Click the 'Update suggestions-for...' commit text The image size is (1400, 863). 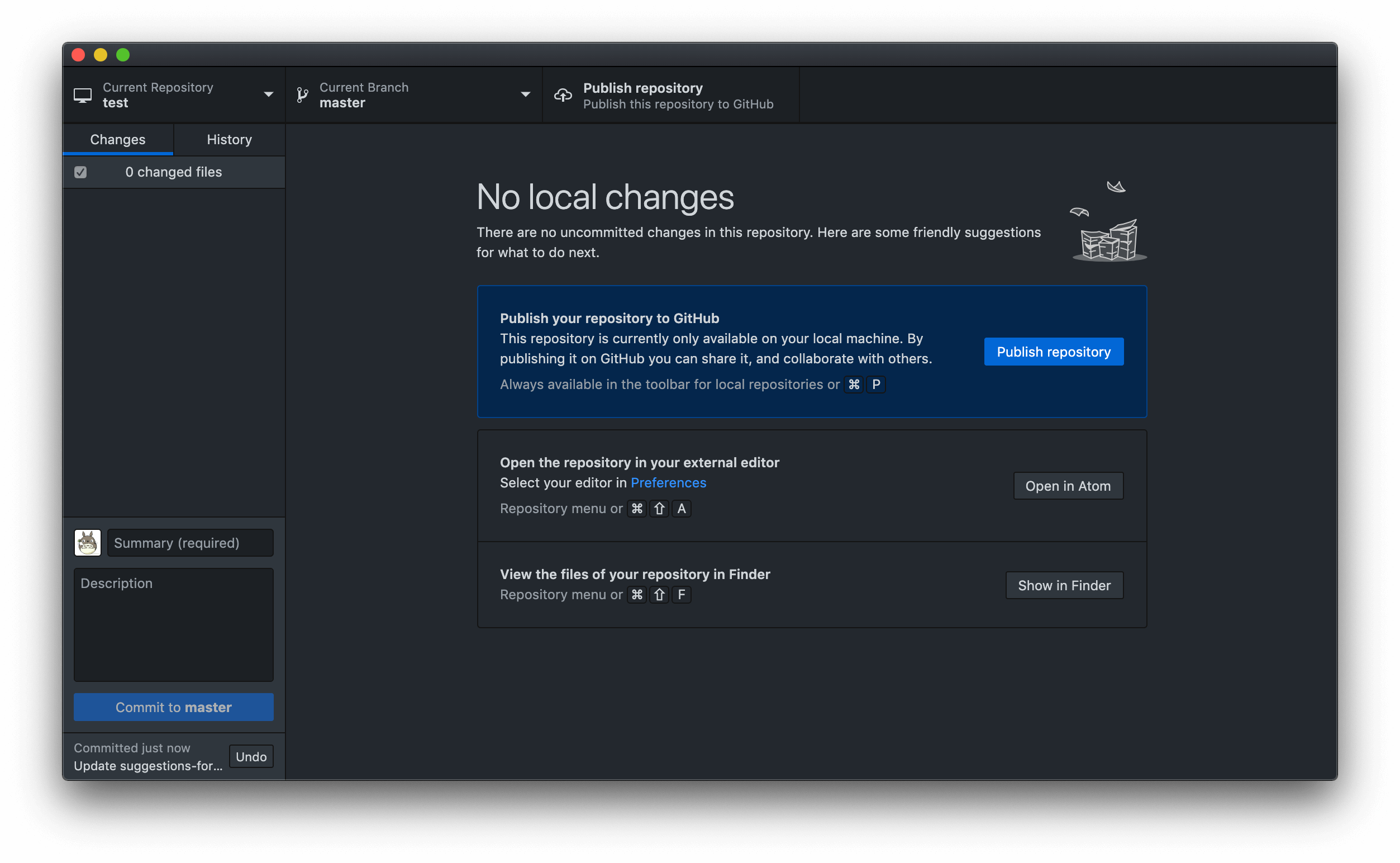(x=149, y=765)
